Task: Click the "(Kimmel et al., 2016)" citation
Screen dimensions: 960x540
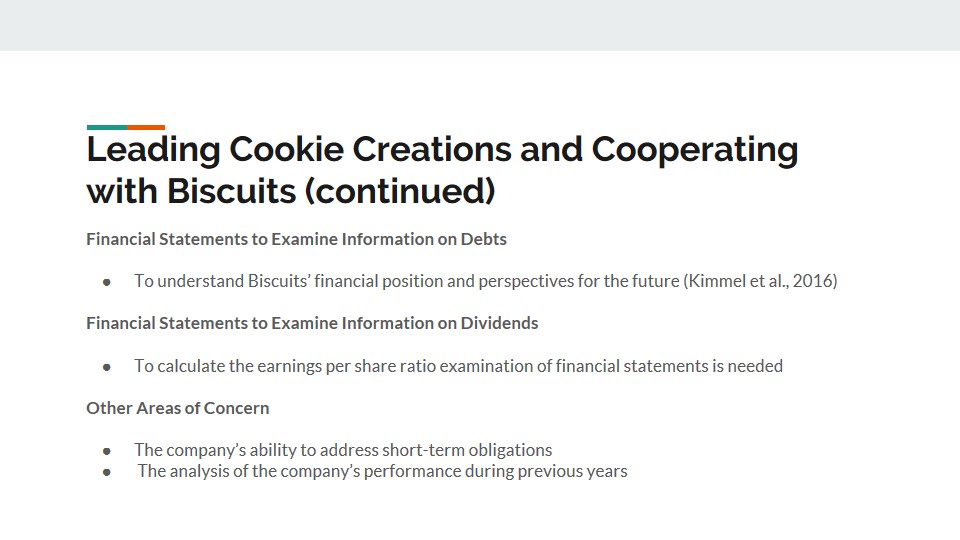Action: click(x=760, y=281)
